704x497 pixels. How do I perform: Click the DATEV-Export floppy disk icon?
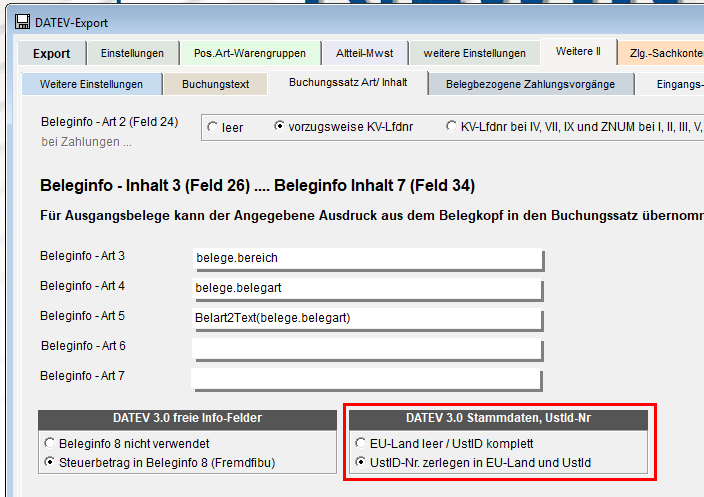click(22, 22)
